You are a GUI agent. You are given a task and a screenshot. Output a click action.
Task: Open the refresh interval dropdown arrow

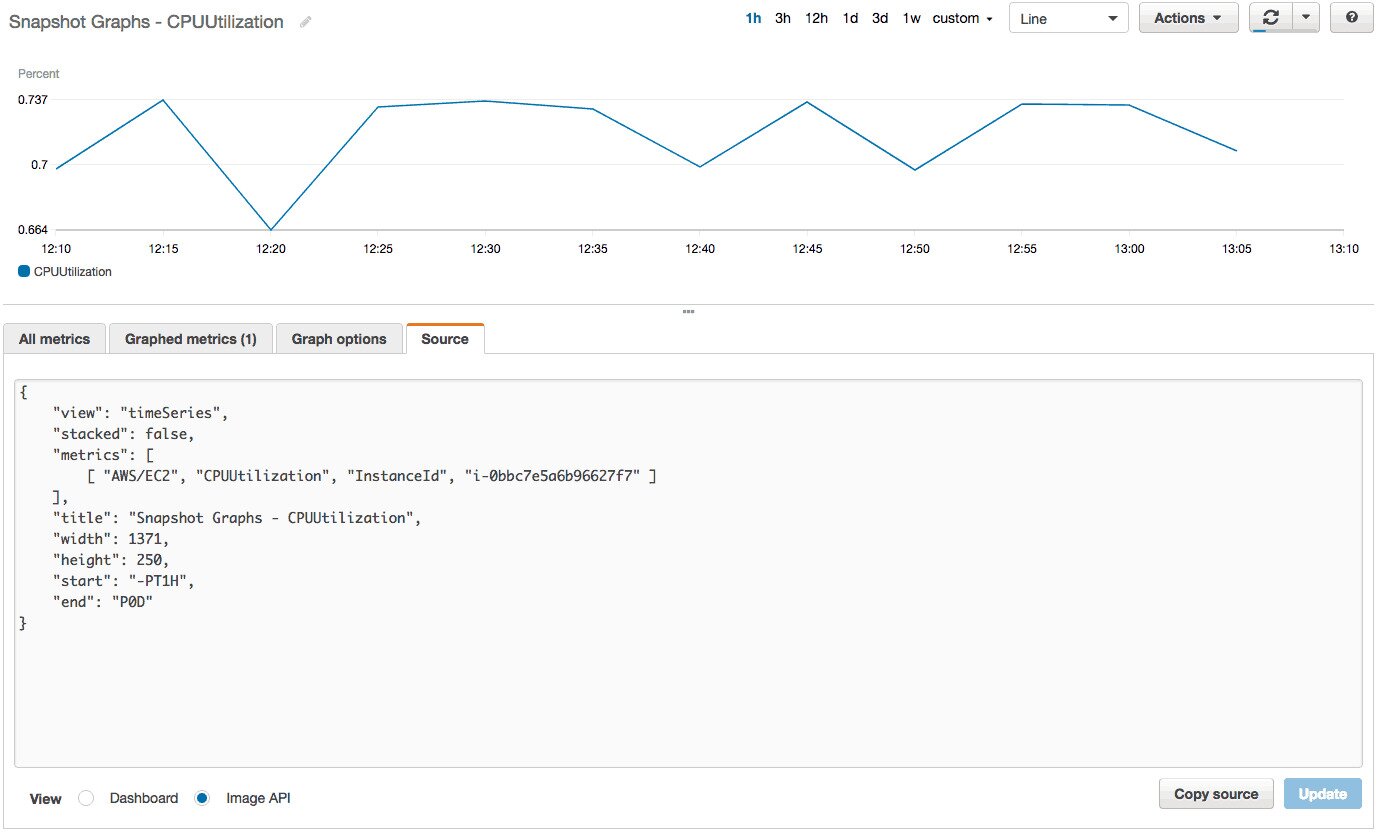[1305, 18]
